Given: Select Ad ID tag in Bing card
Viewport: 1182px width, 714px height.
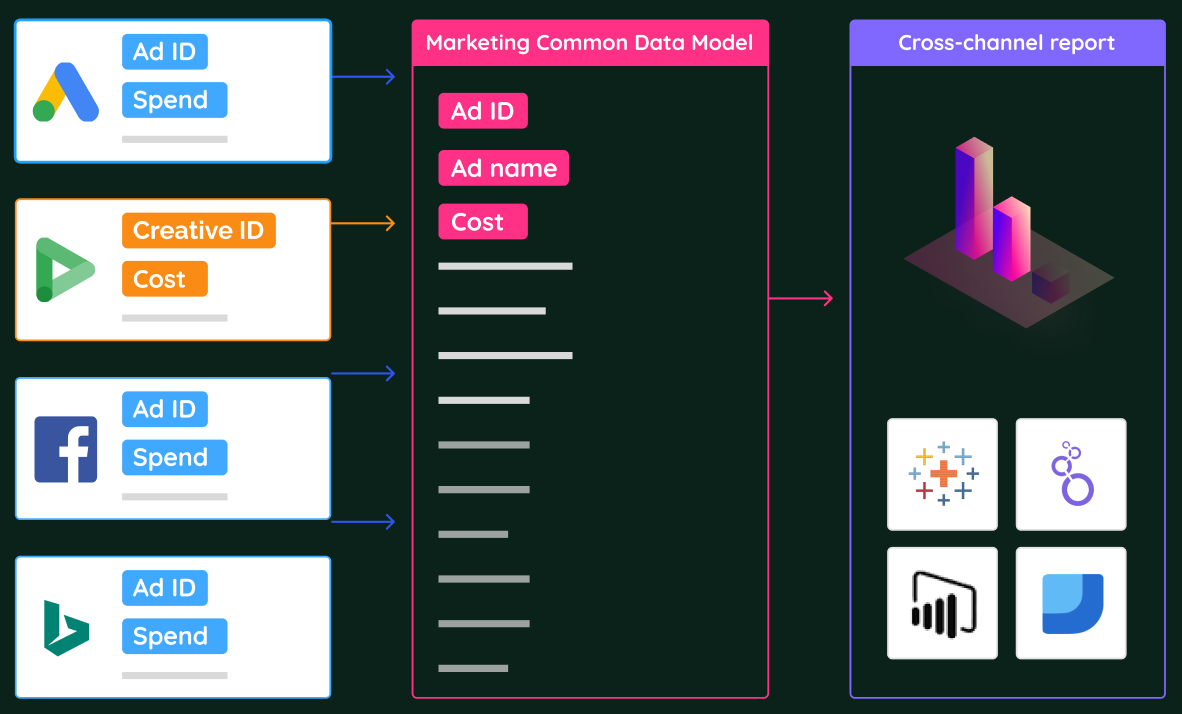Looking at the screenshot, I should pos(165,588).
